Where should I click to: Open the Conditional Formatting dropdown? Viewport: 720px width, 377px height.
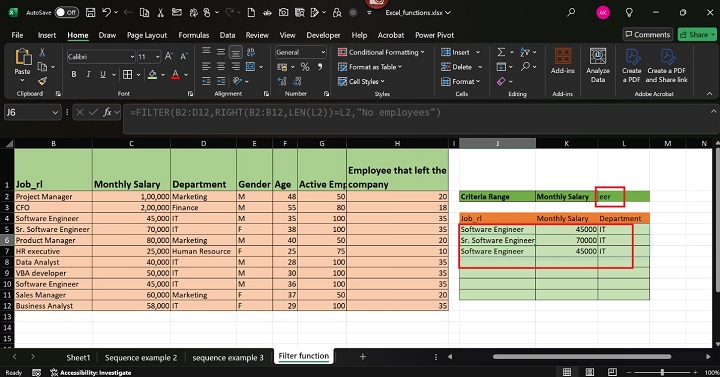point(381,52)
